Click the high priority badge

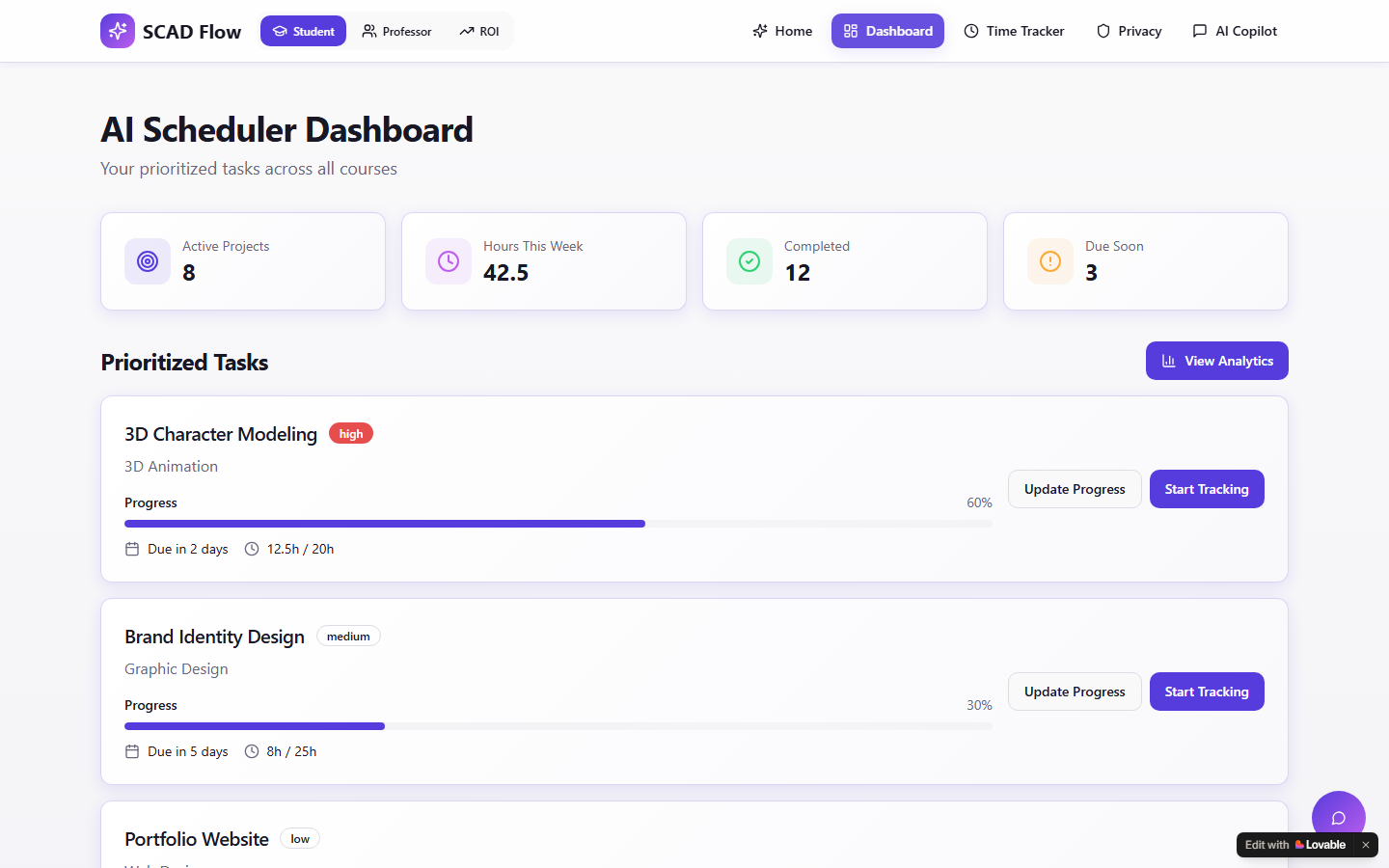(351, 434)
